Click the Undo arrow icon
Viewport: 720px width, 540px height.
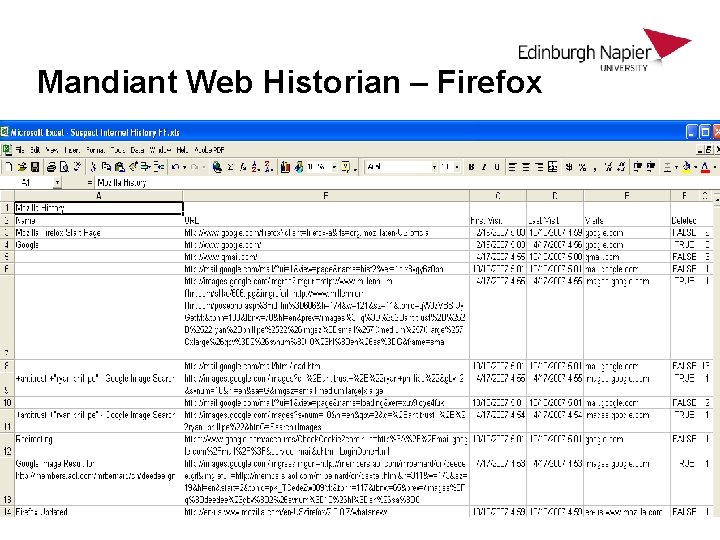[175, 167]
